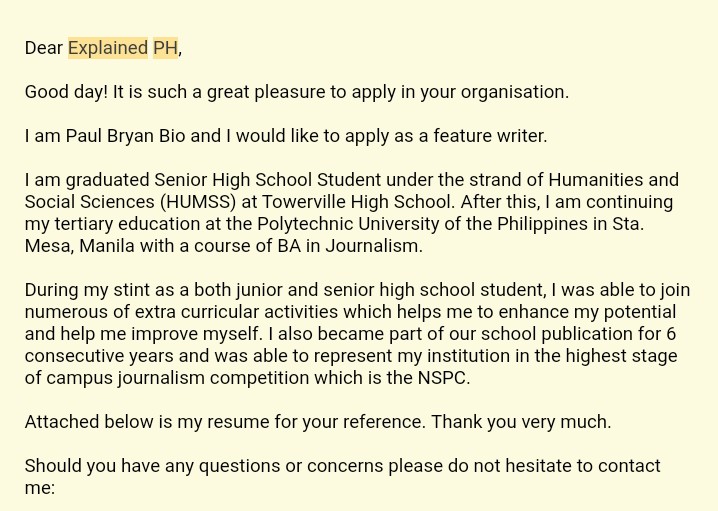
Task: Click the words "Polytechnic University"
Action: pyautogui.click(x=351, y=224)
